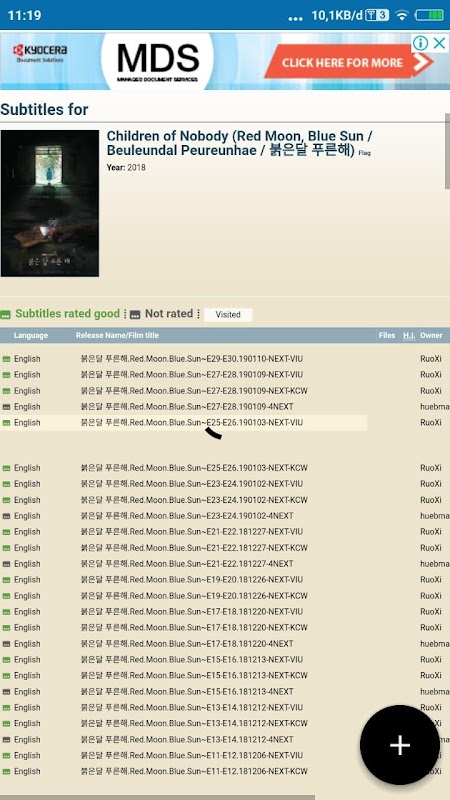Open subtitle E21-E22.181227-NEXT-KCW
Image resolution: width=450 pixels, height=800 pixels.
tap(194, 548)
